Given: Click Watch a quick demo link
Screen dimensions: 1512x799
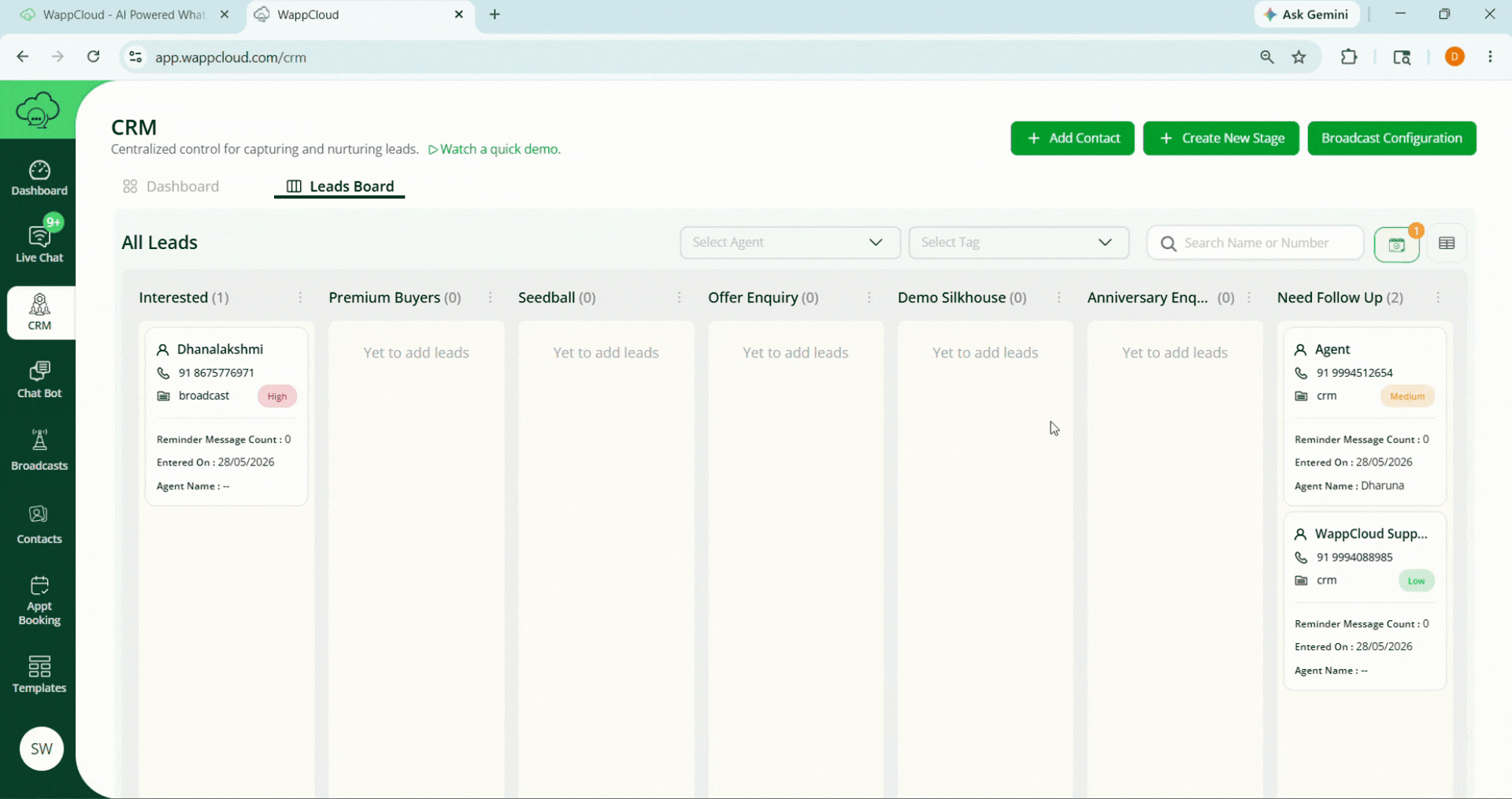Looking at the screenshot, I should click(495, 150).
